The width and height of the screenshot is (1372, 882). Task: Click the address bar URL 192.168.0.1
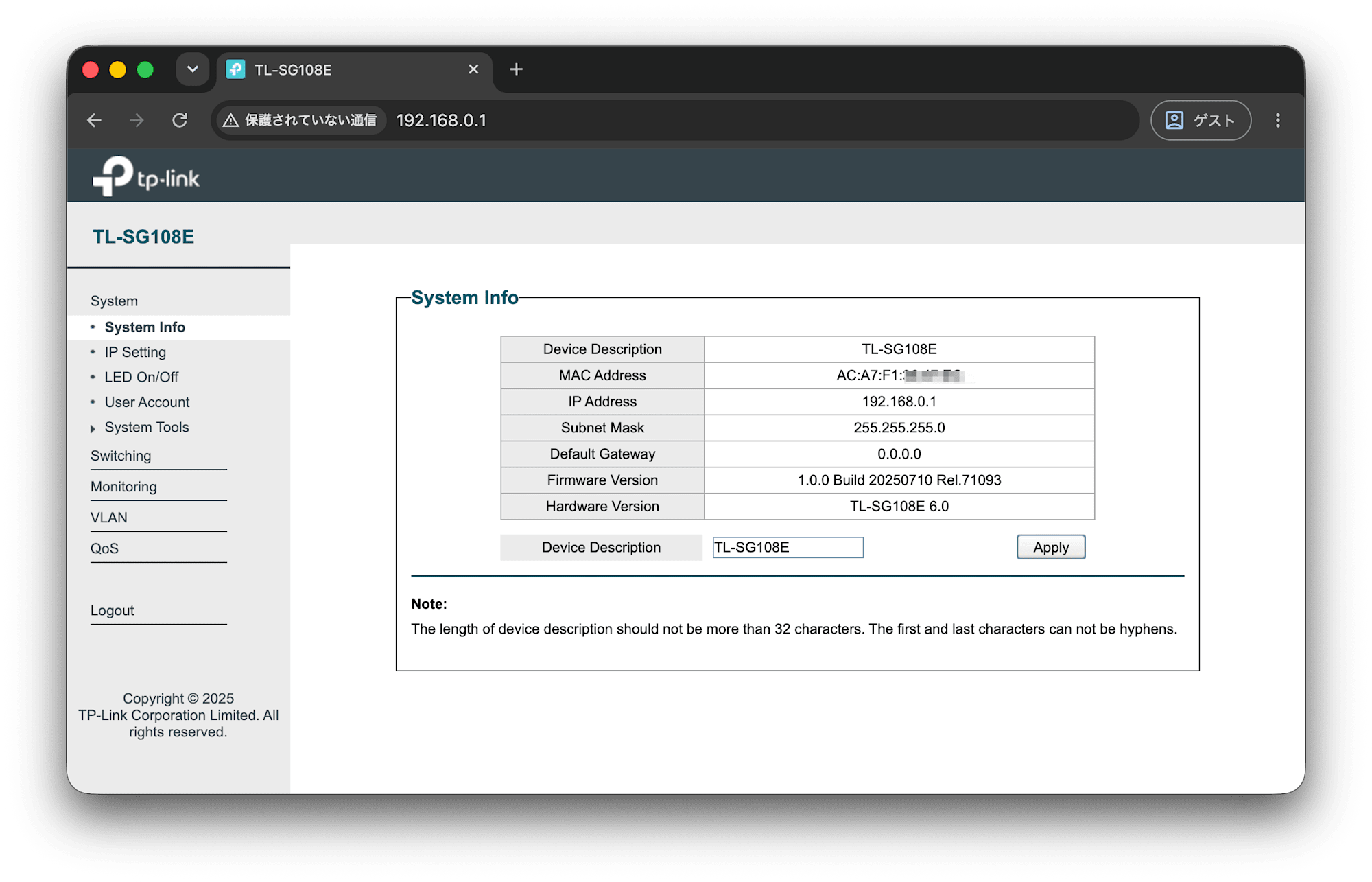pos(441,121)
